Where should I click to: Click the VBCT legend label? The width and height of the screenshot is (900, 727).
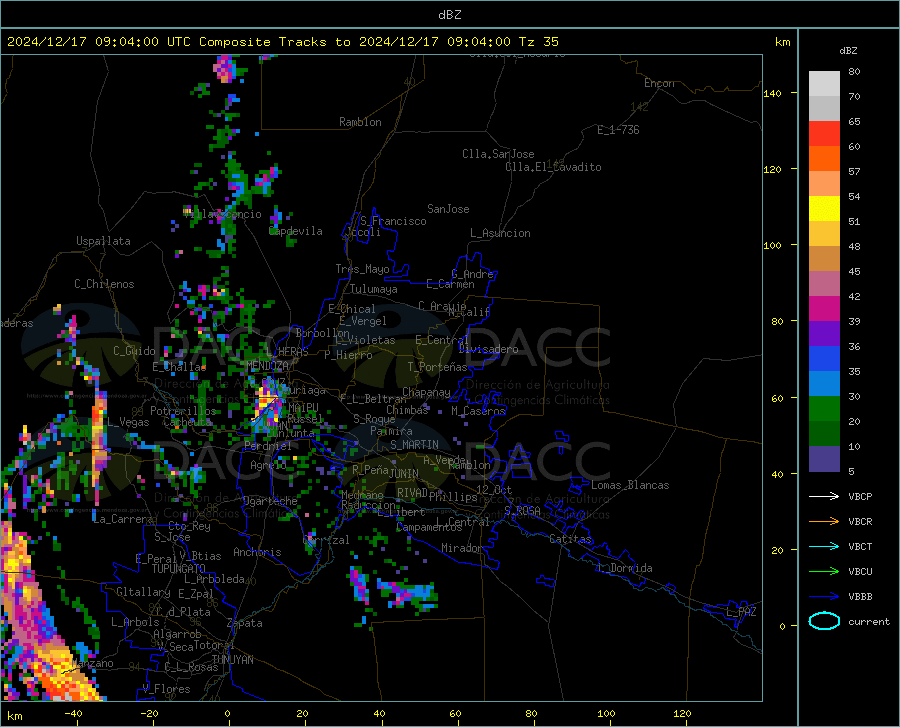(x=860, y=547)
